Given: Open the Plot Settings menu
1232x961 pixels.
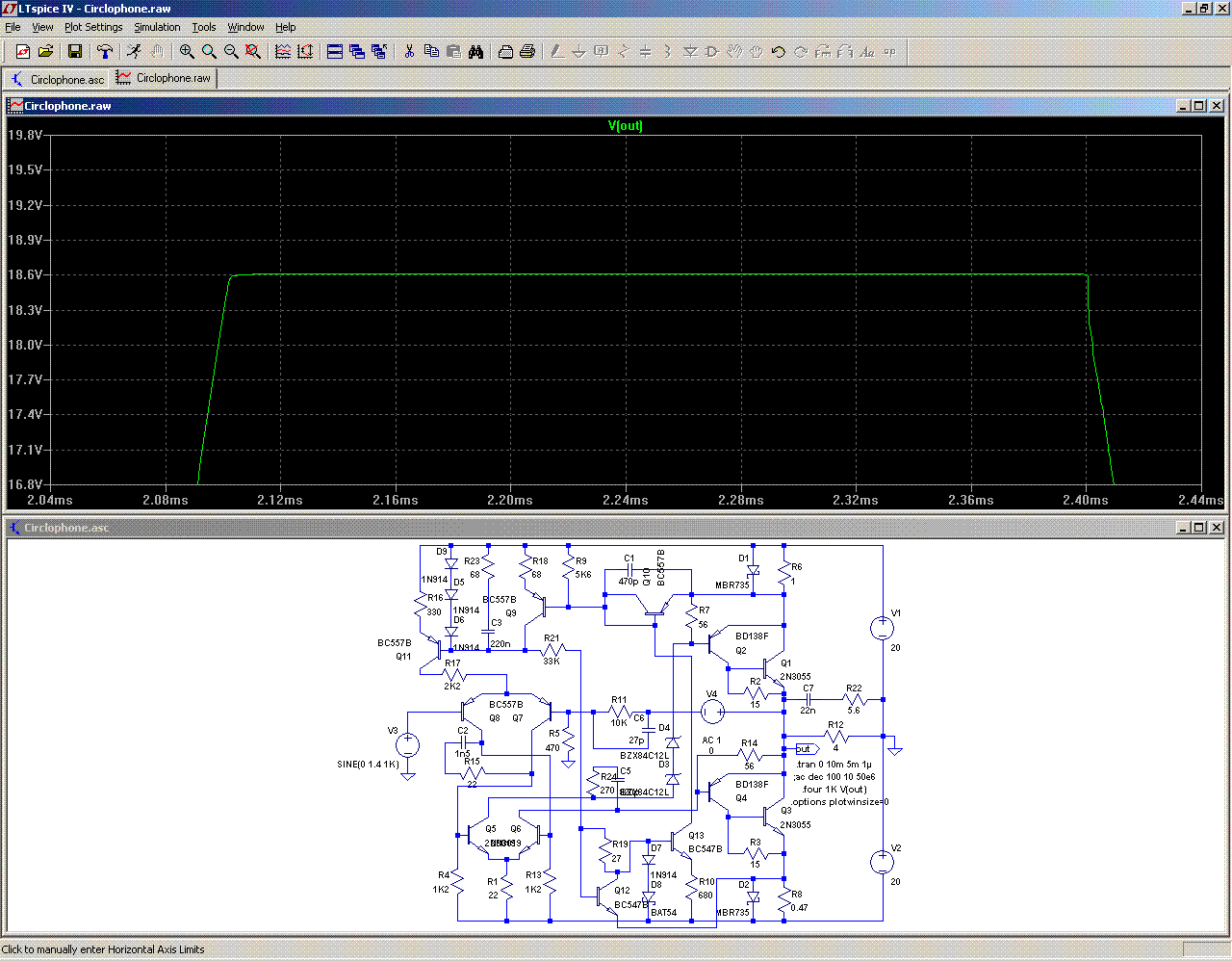Looking at the screenshot, I should [93, 27].
